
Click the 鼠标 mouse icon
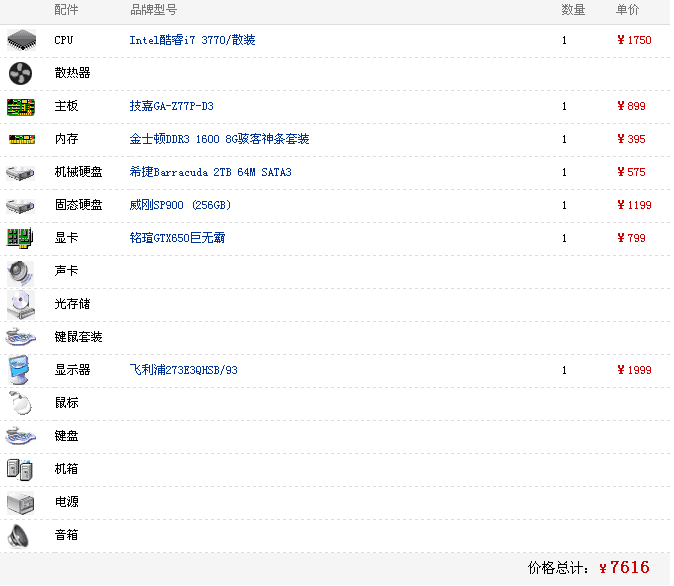pos(20,403)
